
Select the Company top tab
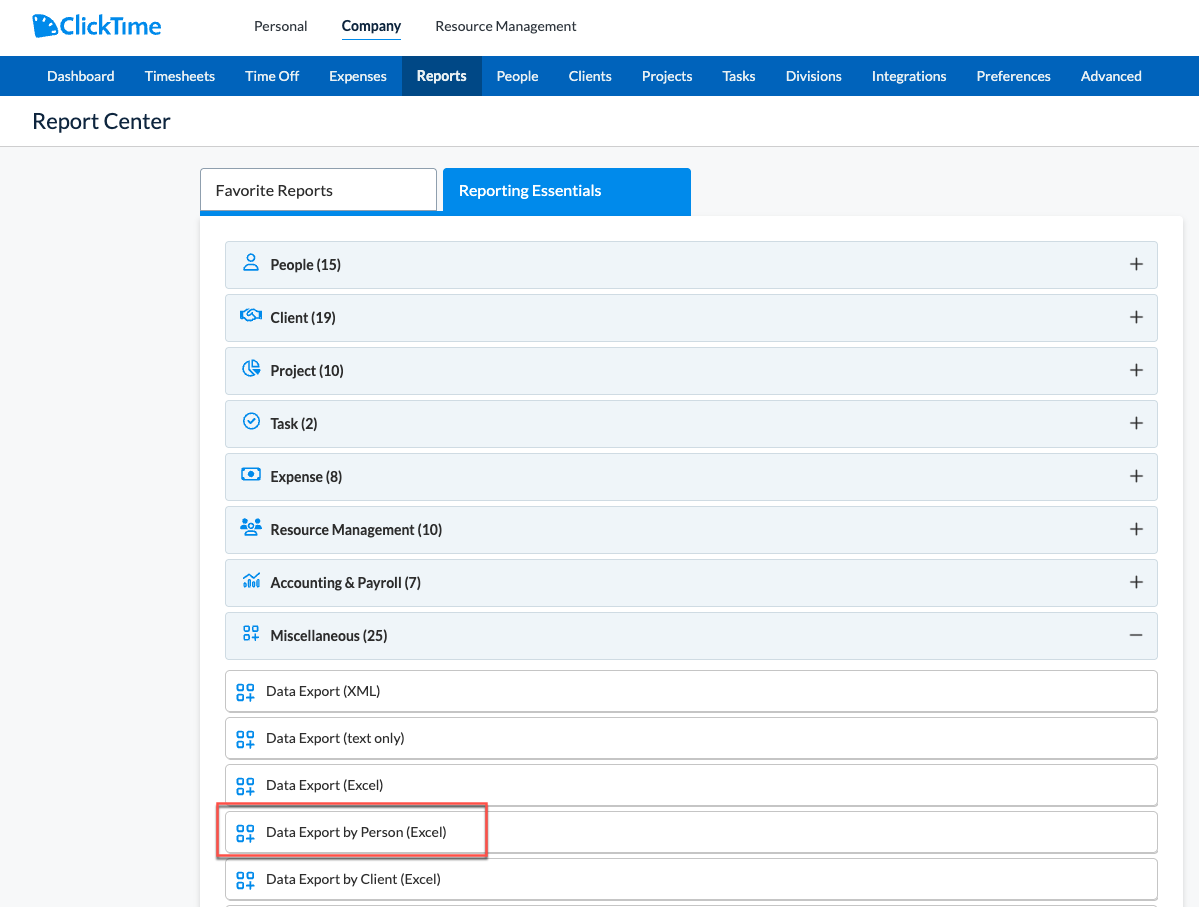[x=371, y=26]
